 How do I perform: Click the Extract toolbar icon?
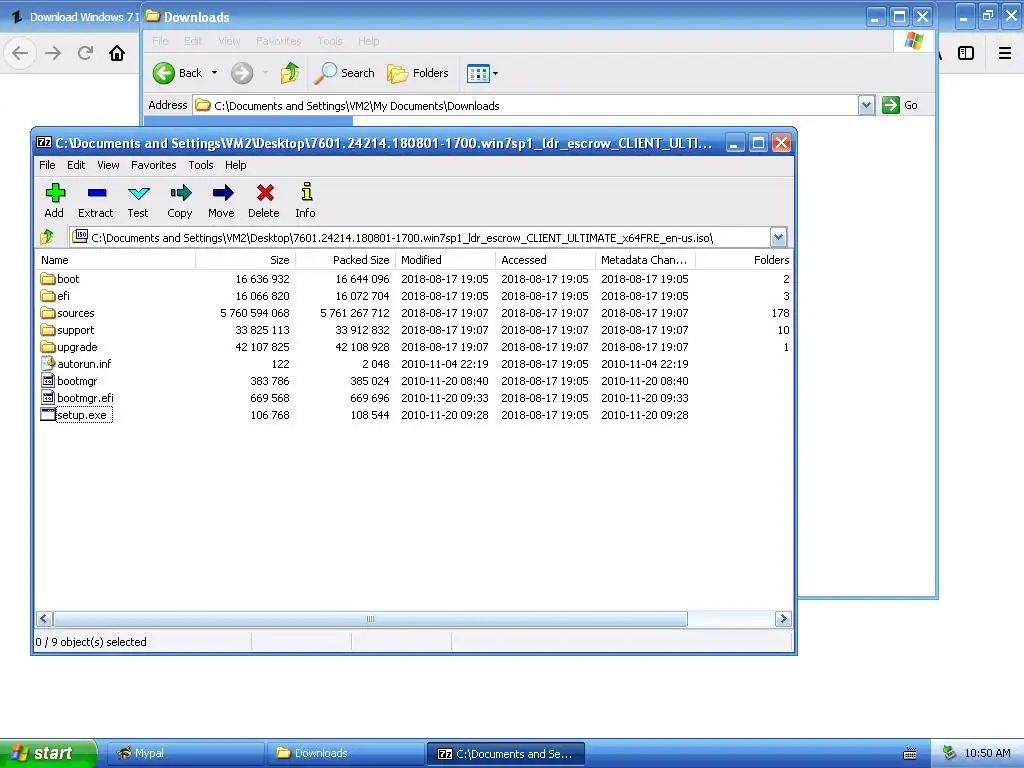click(97, 193)
